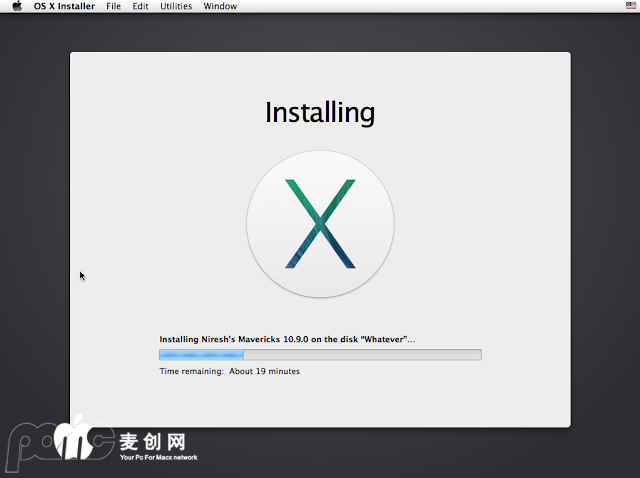The width and height of the screenshot is (640, 478).
Task: Open the OS X Installer menu
Action: [66, 6]
